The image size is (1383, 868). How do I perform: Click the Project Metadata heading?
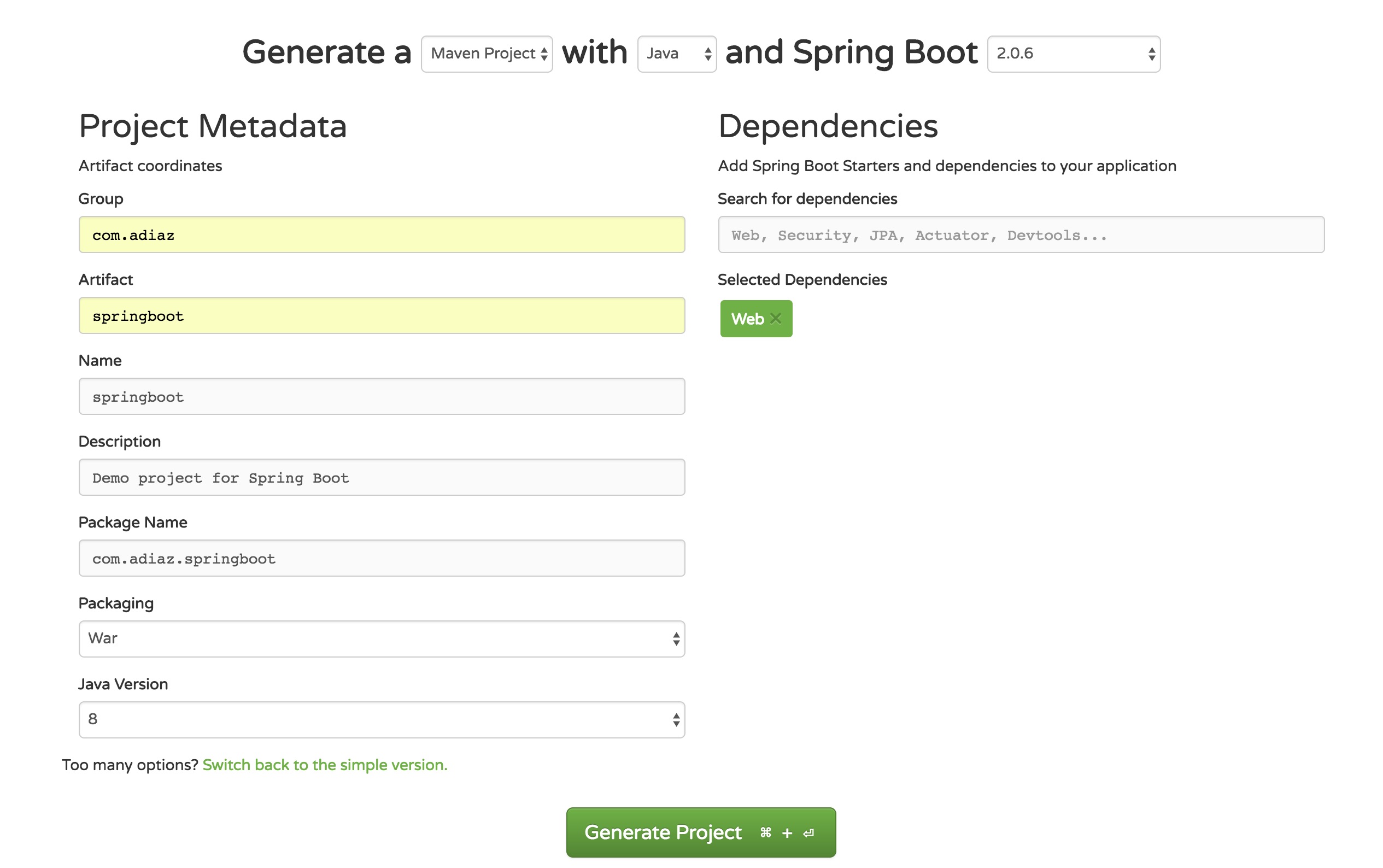coord(213,126)
